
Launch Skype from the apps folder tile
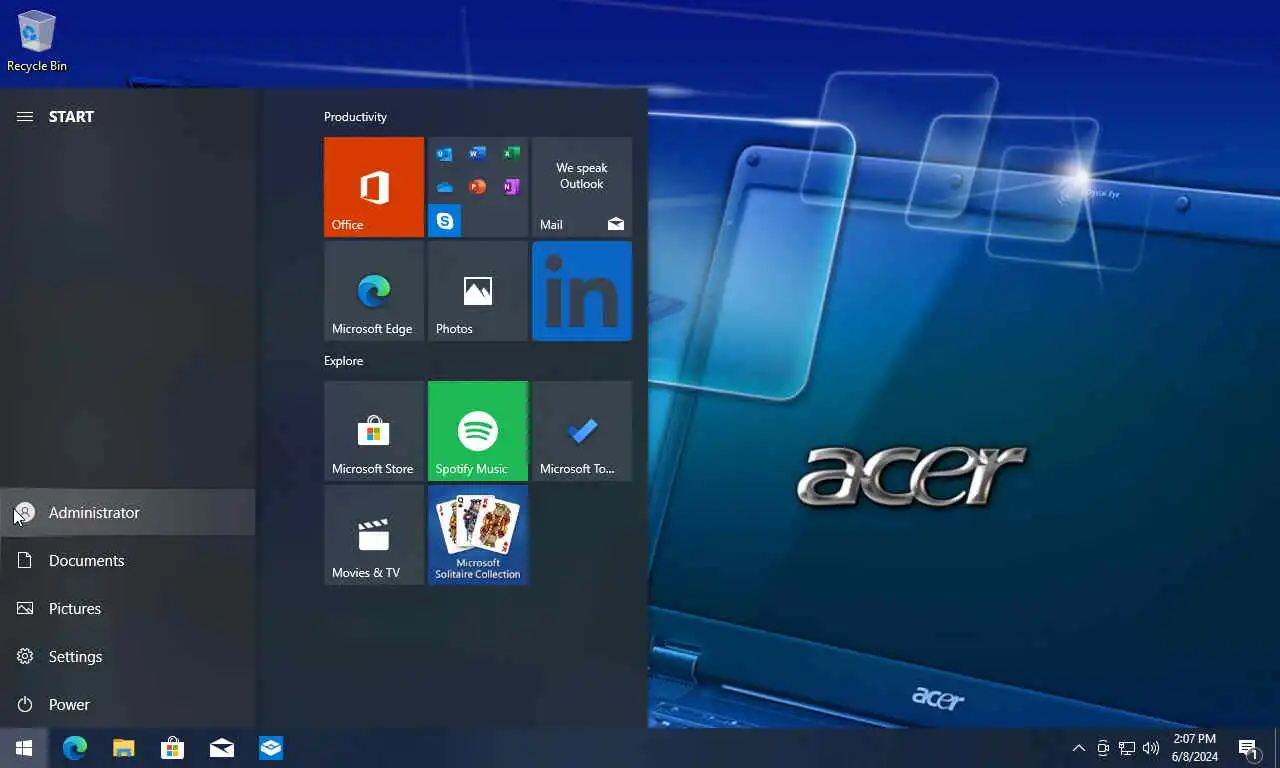click(x=445, y=220)
